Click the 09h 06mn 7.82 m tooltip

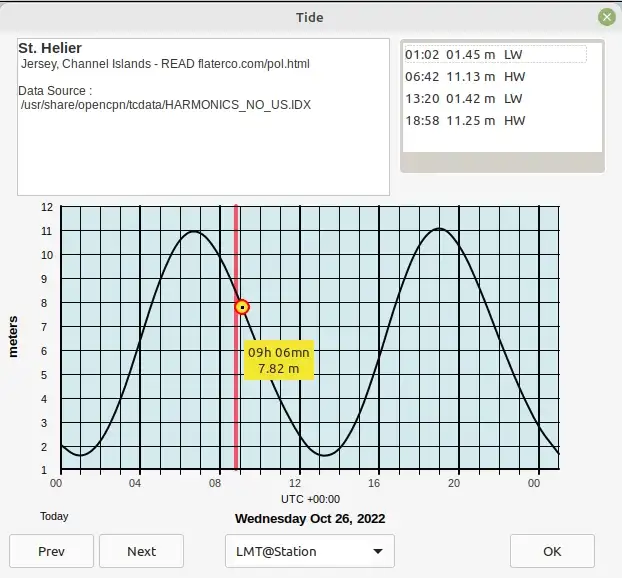279,360
